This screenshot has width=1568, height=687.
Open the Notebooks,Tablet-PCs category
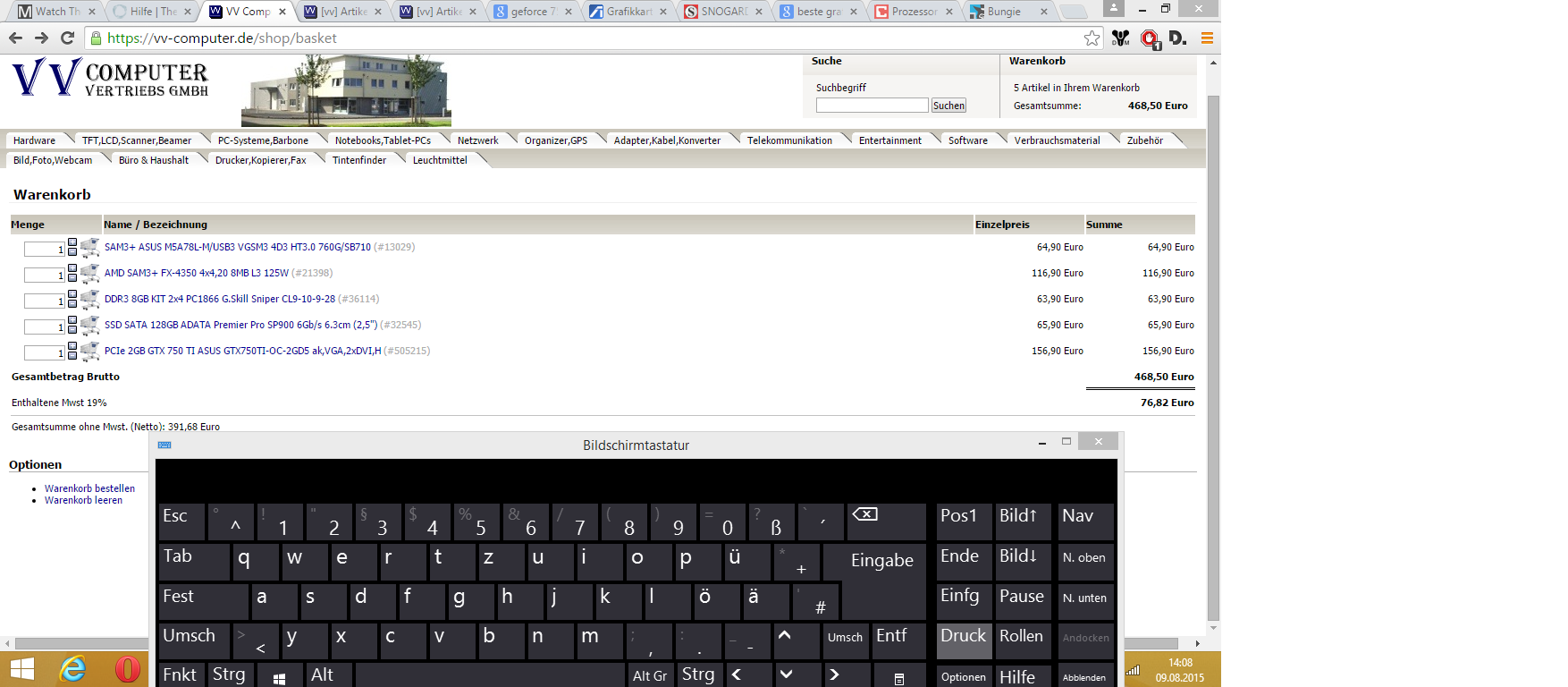tap(383, 140)
